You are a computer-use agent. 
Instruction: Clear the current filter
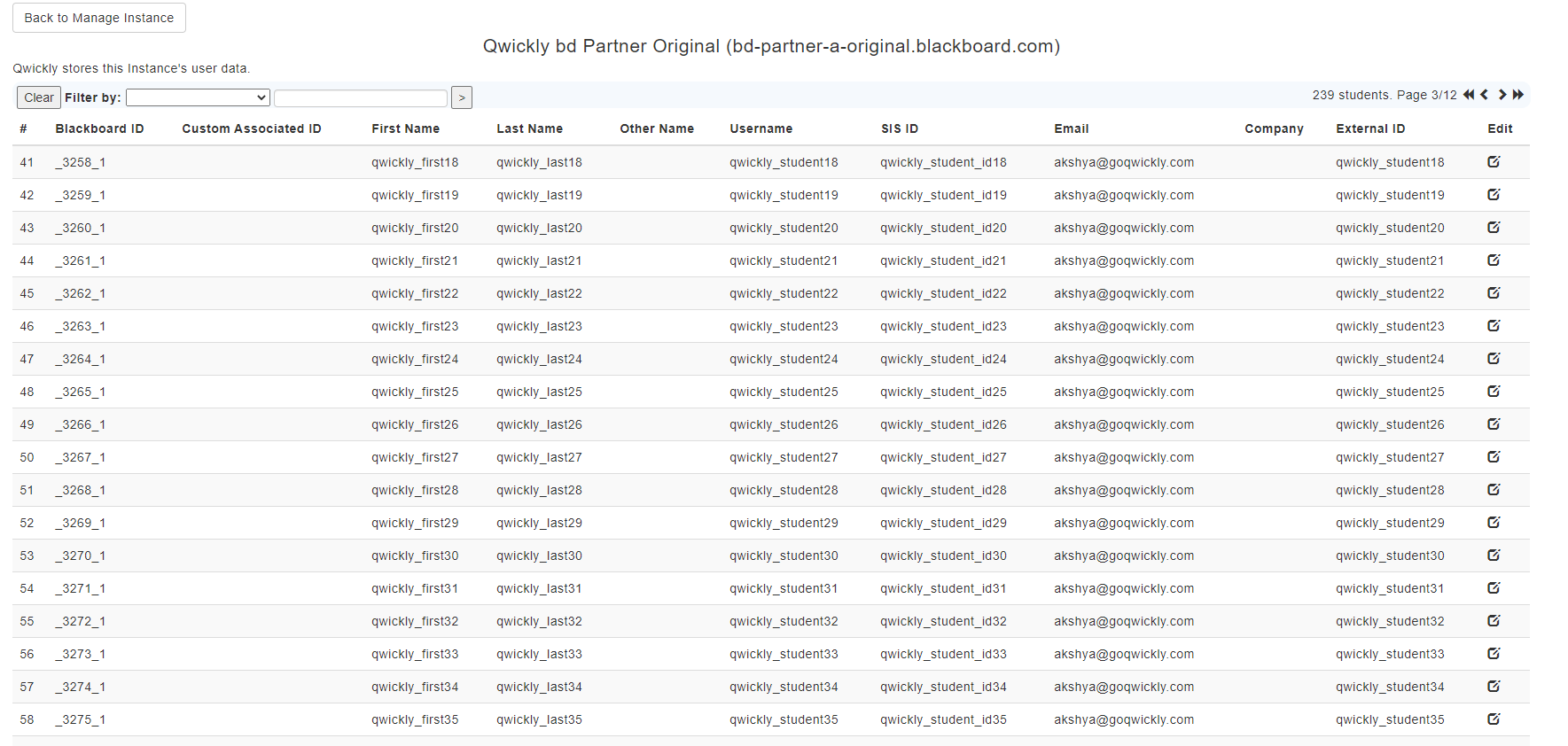(39, 97)
